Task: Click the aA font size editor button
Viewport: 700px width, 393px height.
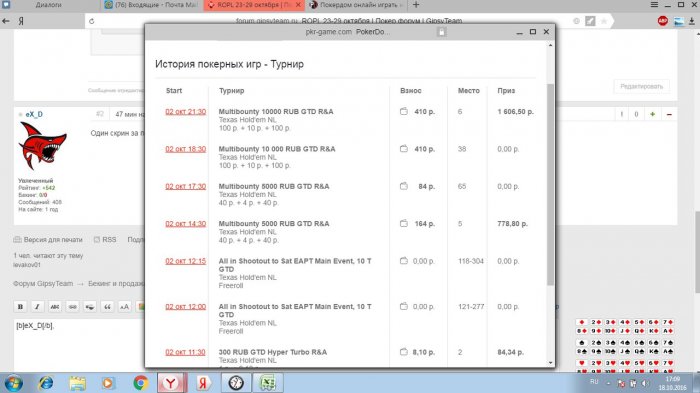Action: coord(125,307)
